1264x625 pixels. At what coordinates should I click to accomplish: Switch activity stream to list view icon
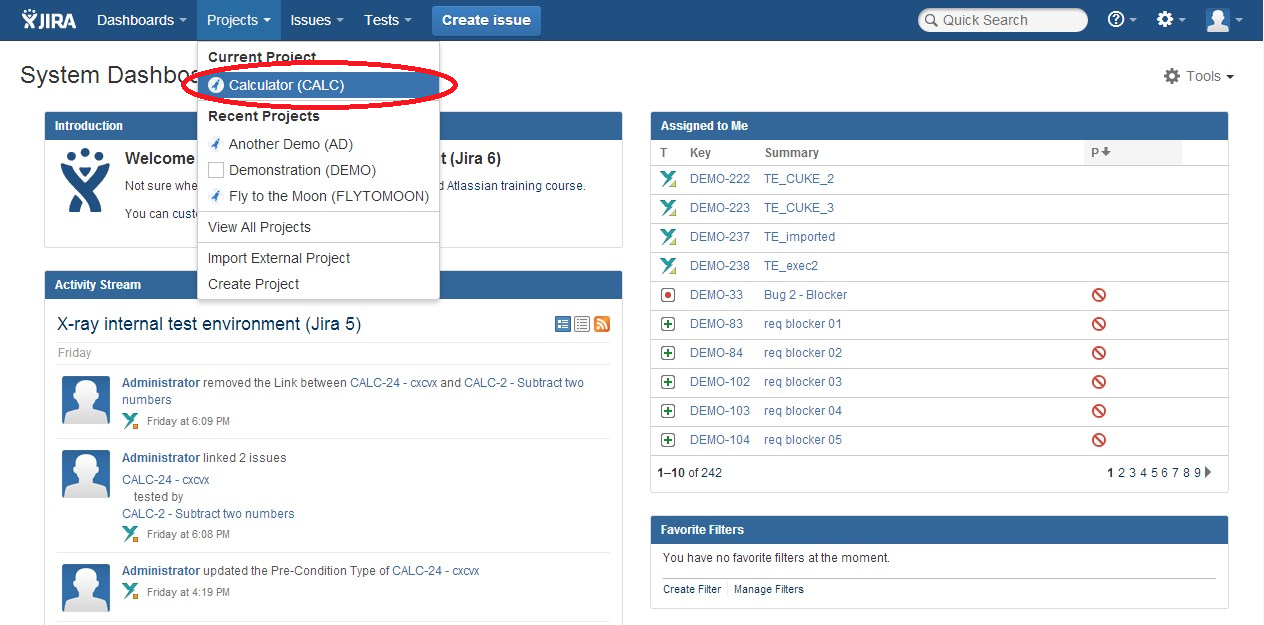pos(582,324)
